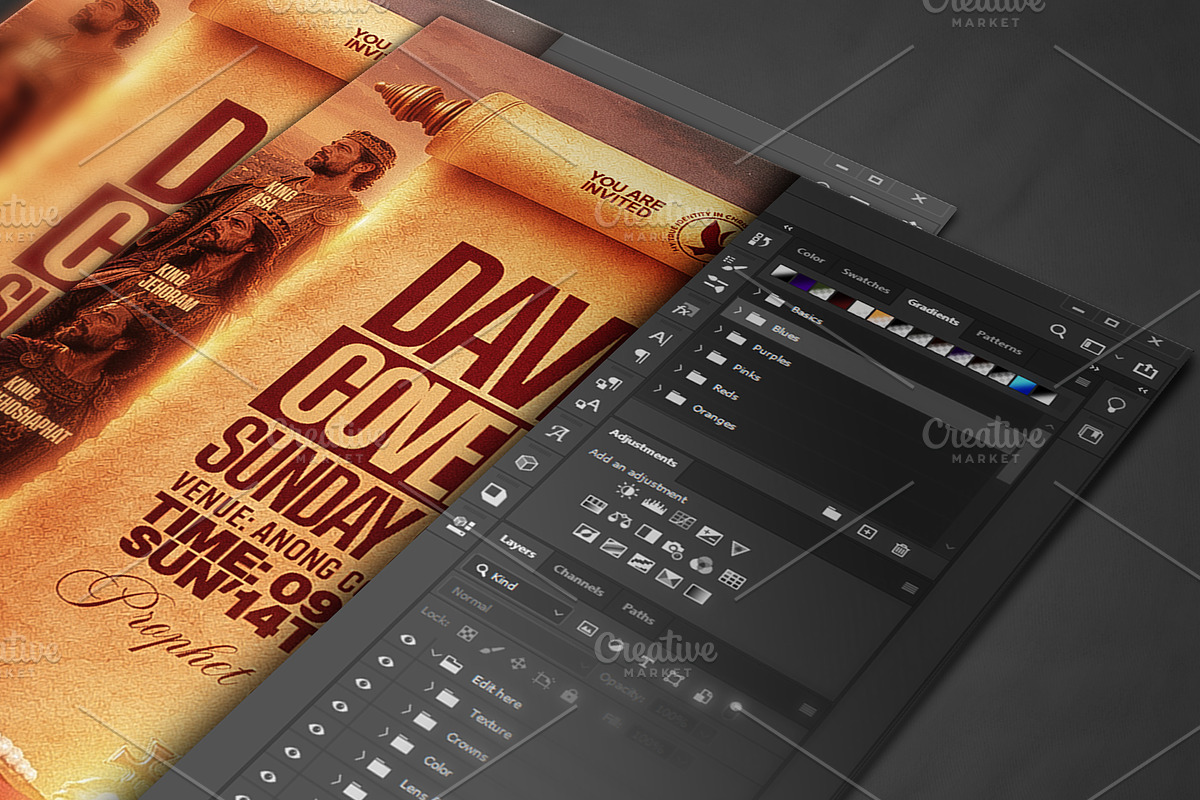Hide the Texture layer group
The height and width of the screenshot is (800, 1200).
pos(385,661)
